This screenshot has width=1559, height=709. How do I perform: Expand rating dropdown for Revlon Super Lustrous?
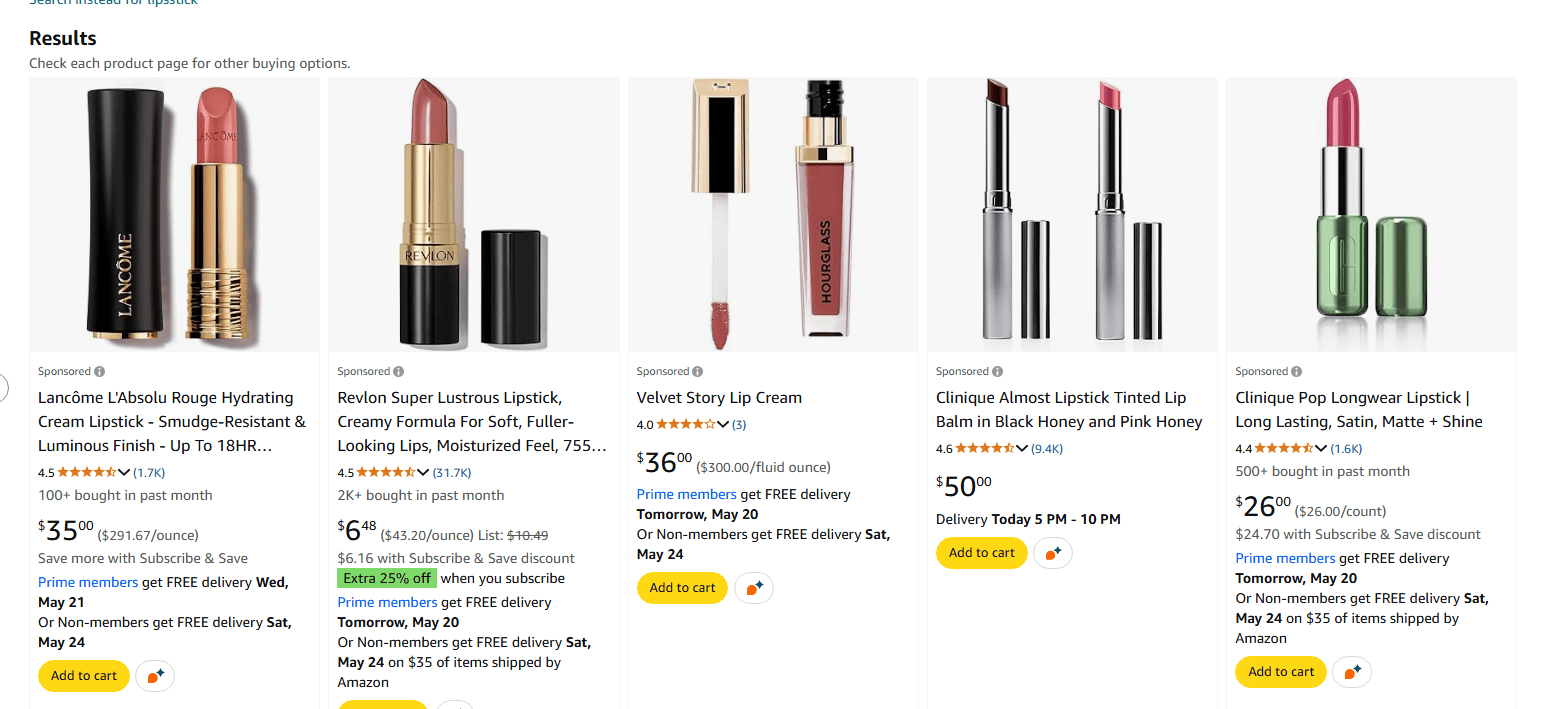(x=423, y=473)
